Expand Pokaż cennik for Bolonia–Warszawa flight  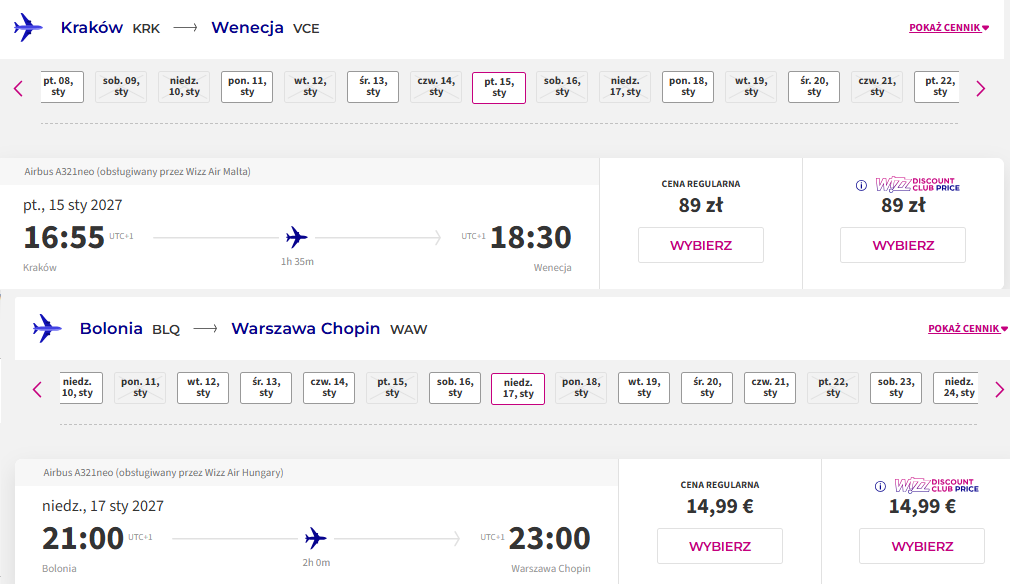[967, 328]
